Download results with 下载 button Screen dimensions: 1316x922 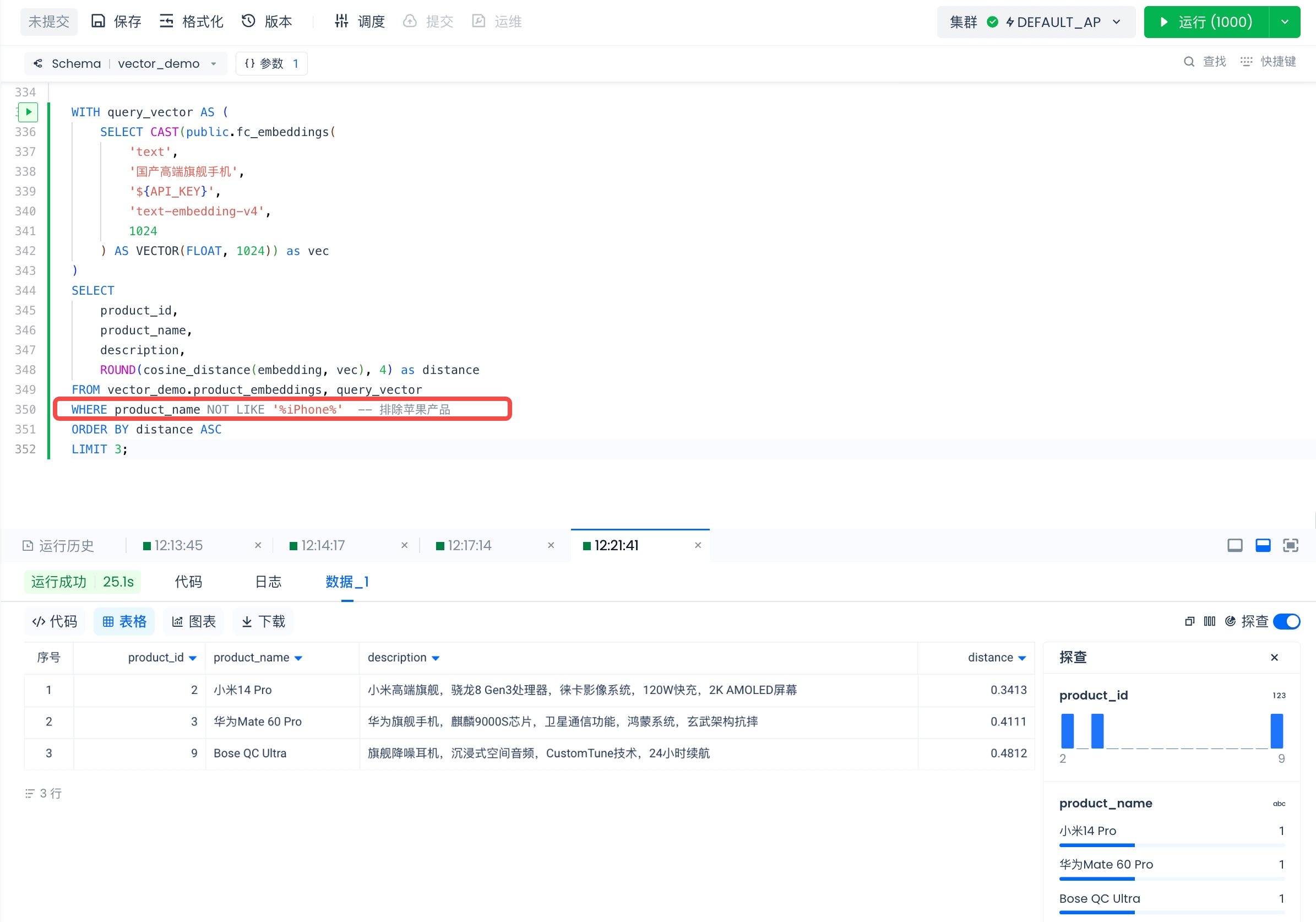263,621
